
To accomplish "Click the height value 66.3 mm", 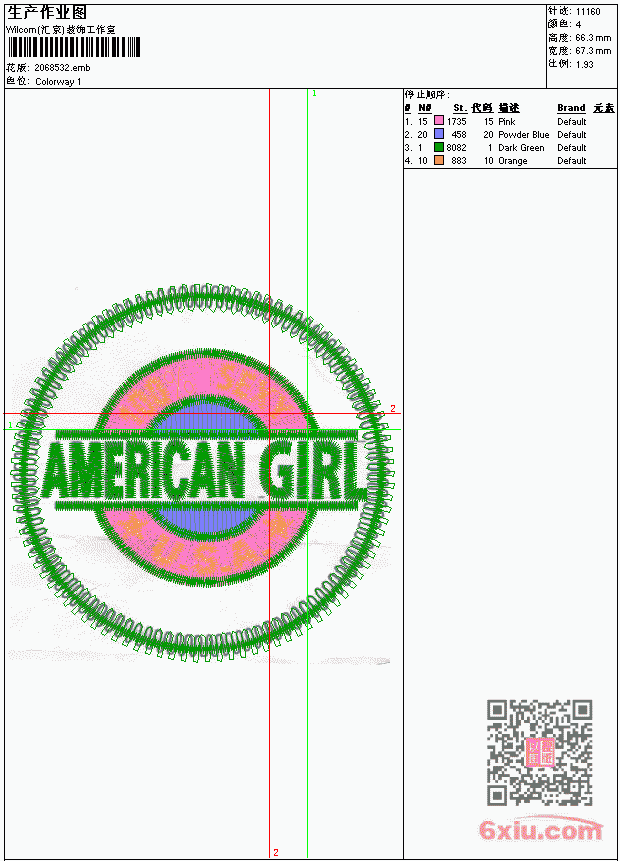I will [593, 38].
